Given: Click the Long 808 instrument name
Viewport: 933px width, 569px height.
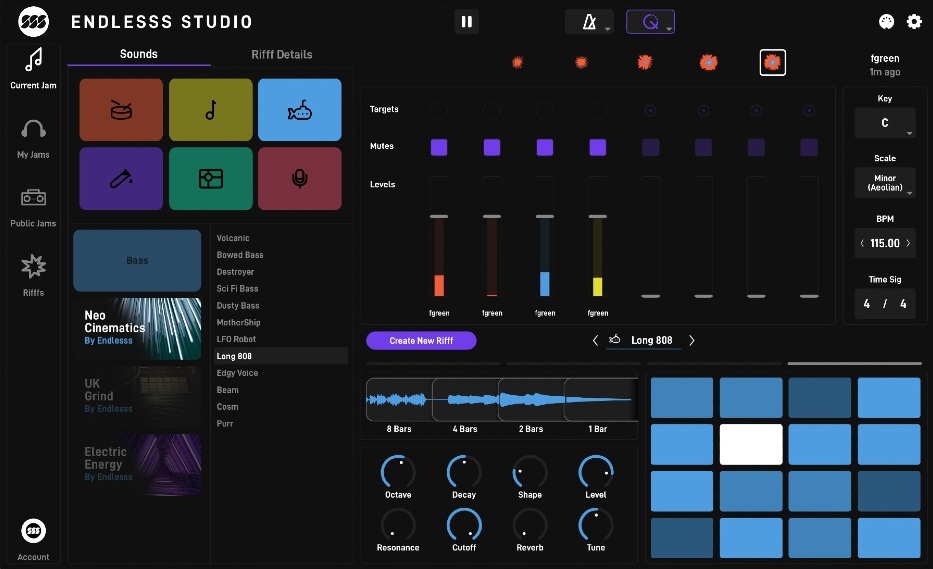Looking at the screenshot, I should [652, 340].
